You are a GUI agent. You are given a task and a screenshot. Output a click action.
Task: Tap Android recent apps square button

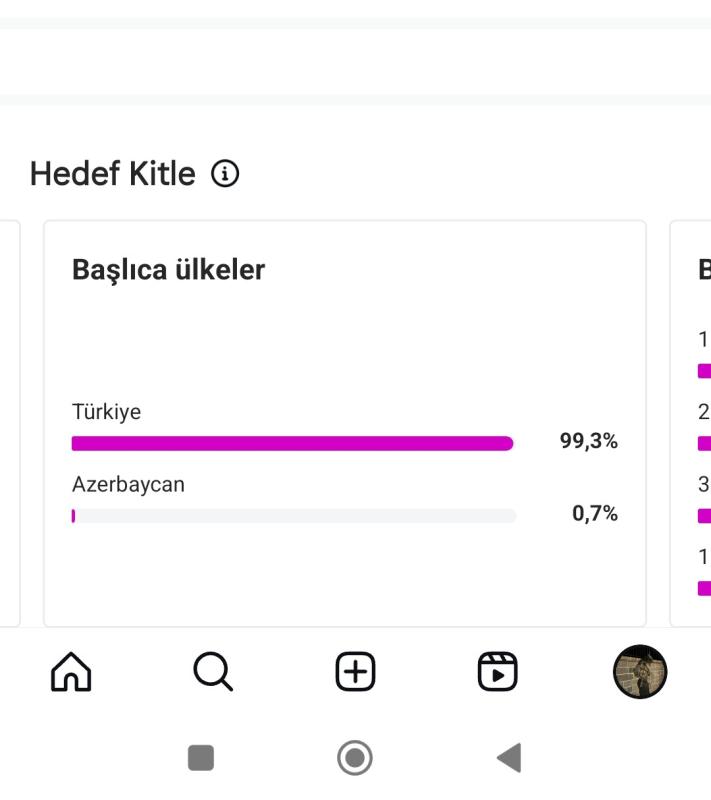(201, 758)
